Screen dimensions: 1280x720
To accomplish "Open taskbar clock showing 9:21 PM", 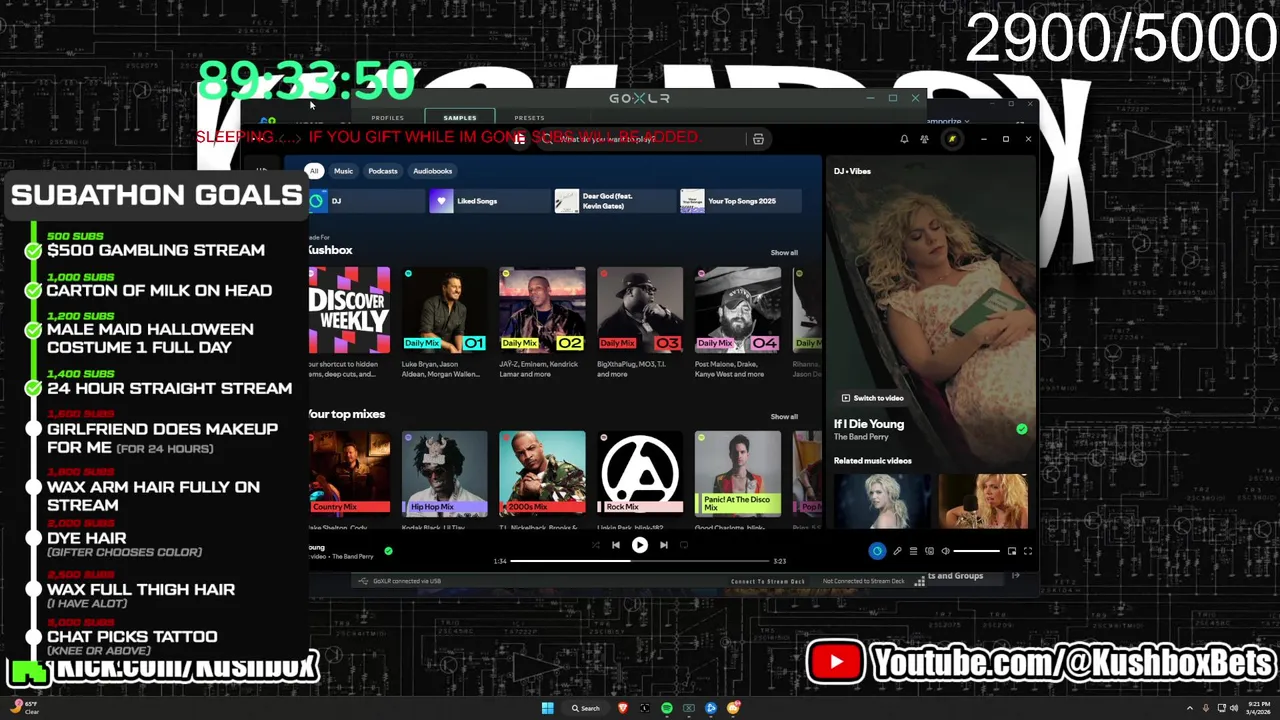I will [x=1258, y=708].
